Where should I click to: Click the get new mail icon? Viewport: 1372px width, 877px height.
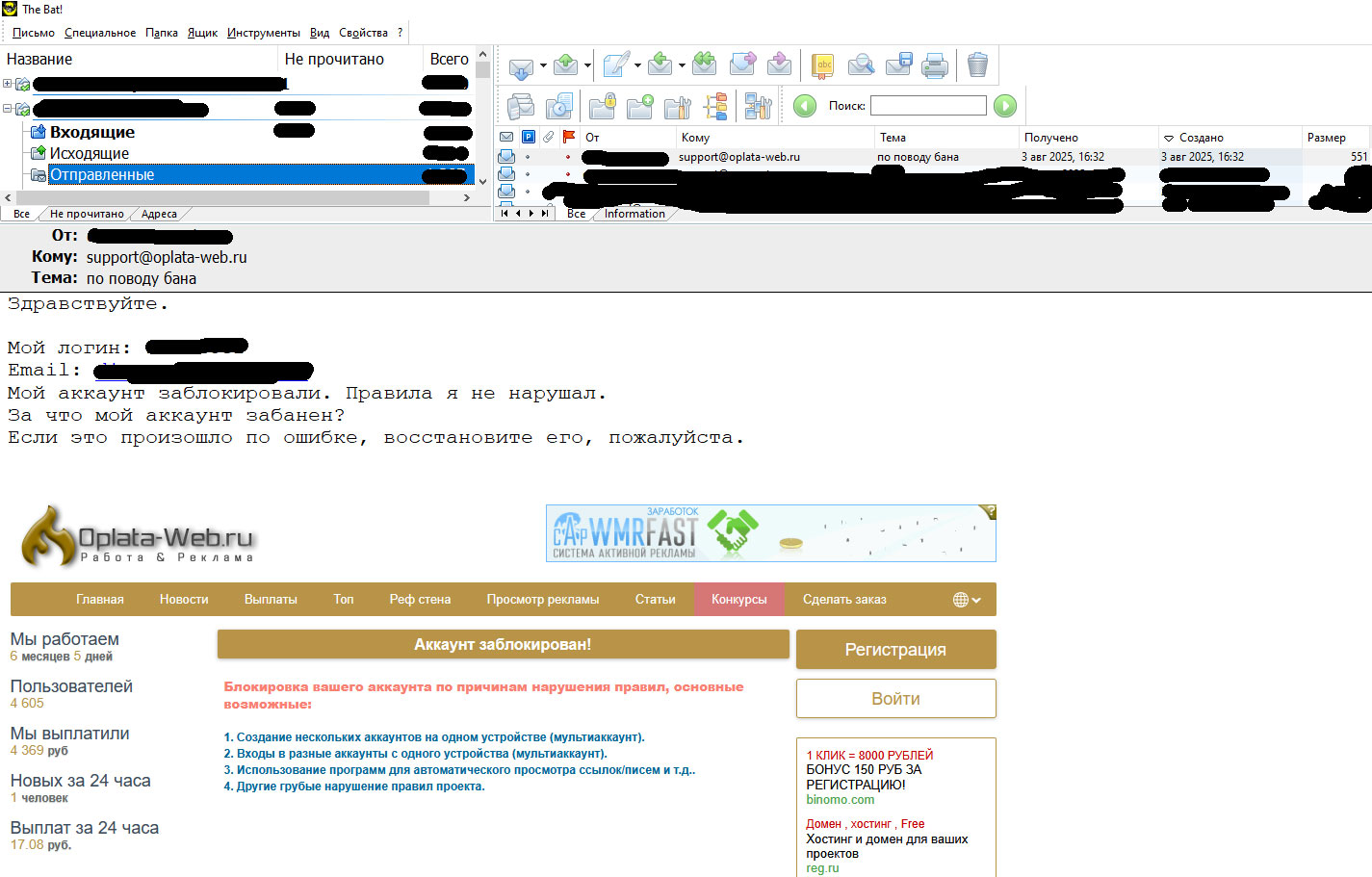520,66
